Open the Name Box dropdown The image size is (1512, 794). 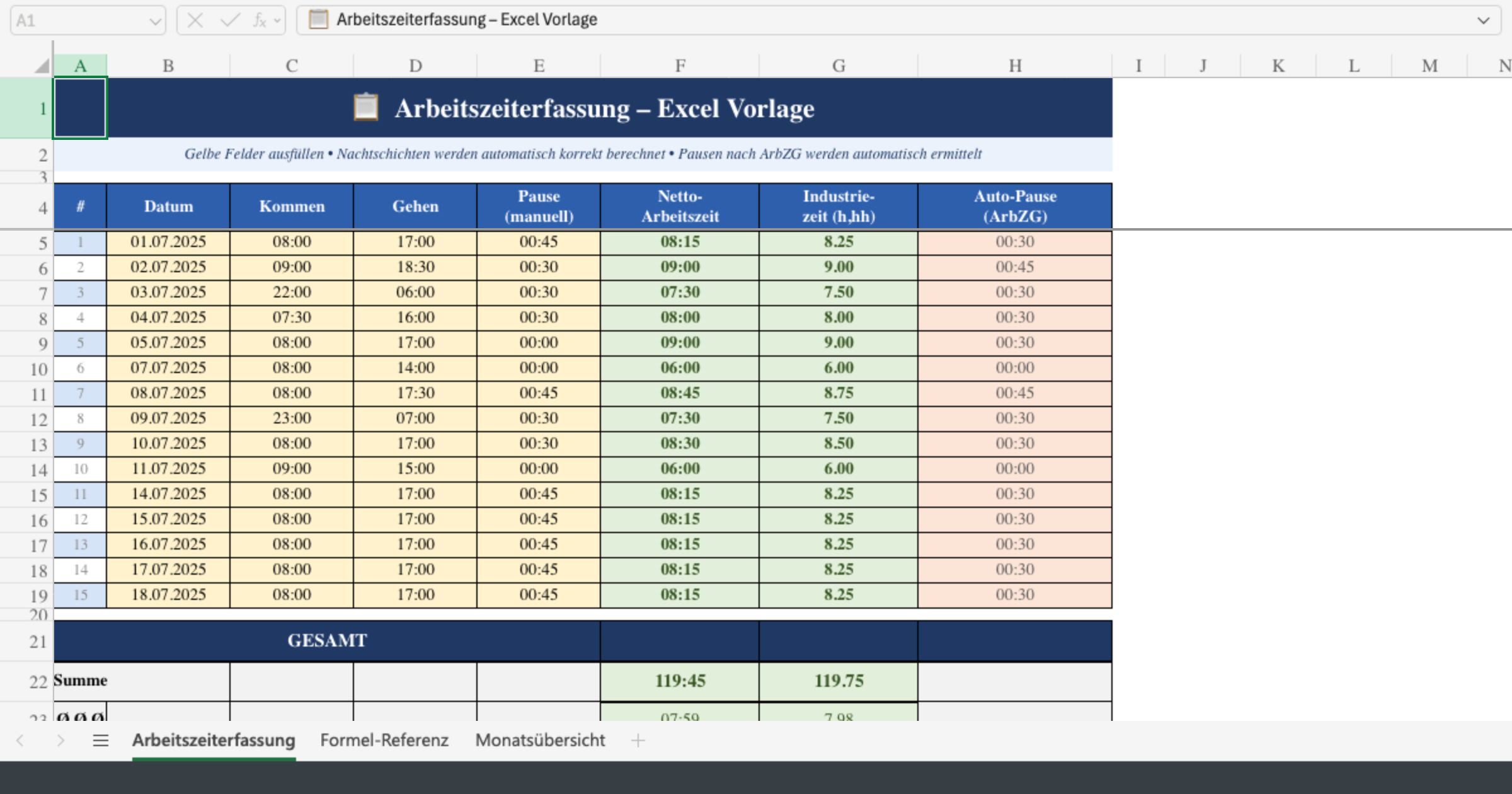155,21
